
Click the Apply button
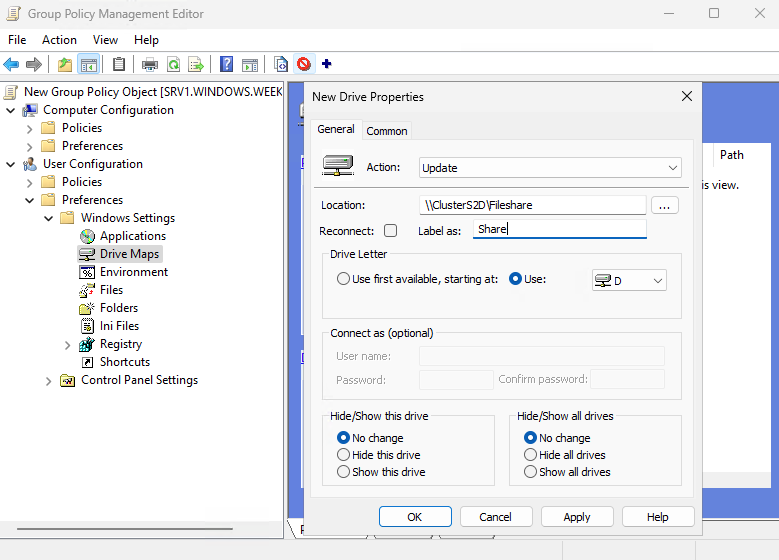(577, 517)
